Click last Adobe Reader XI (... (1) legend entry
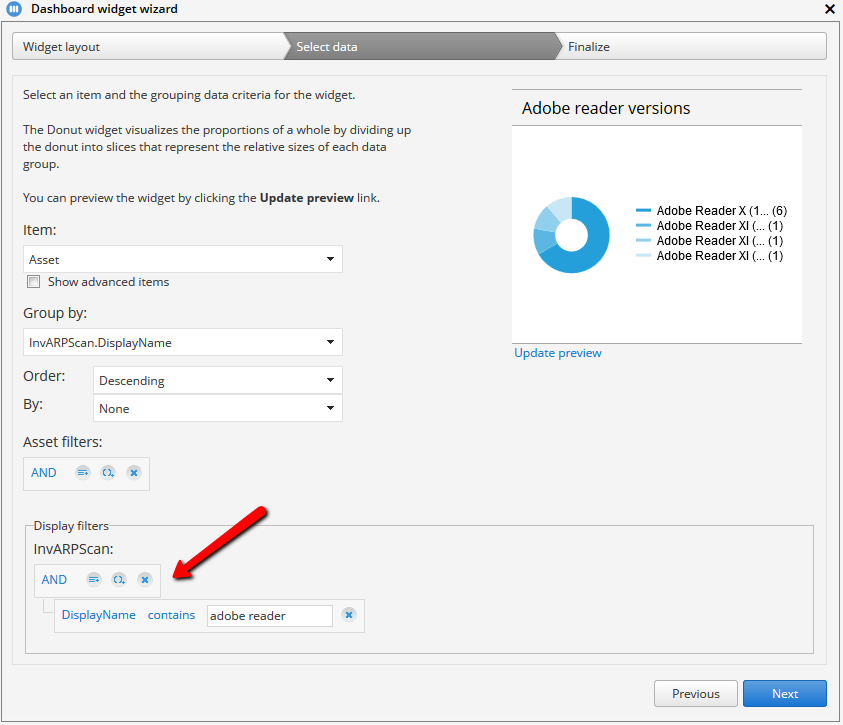This screenshot has width=843, height=725. pos(709,256)
